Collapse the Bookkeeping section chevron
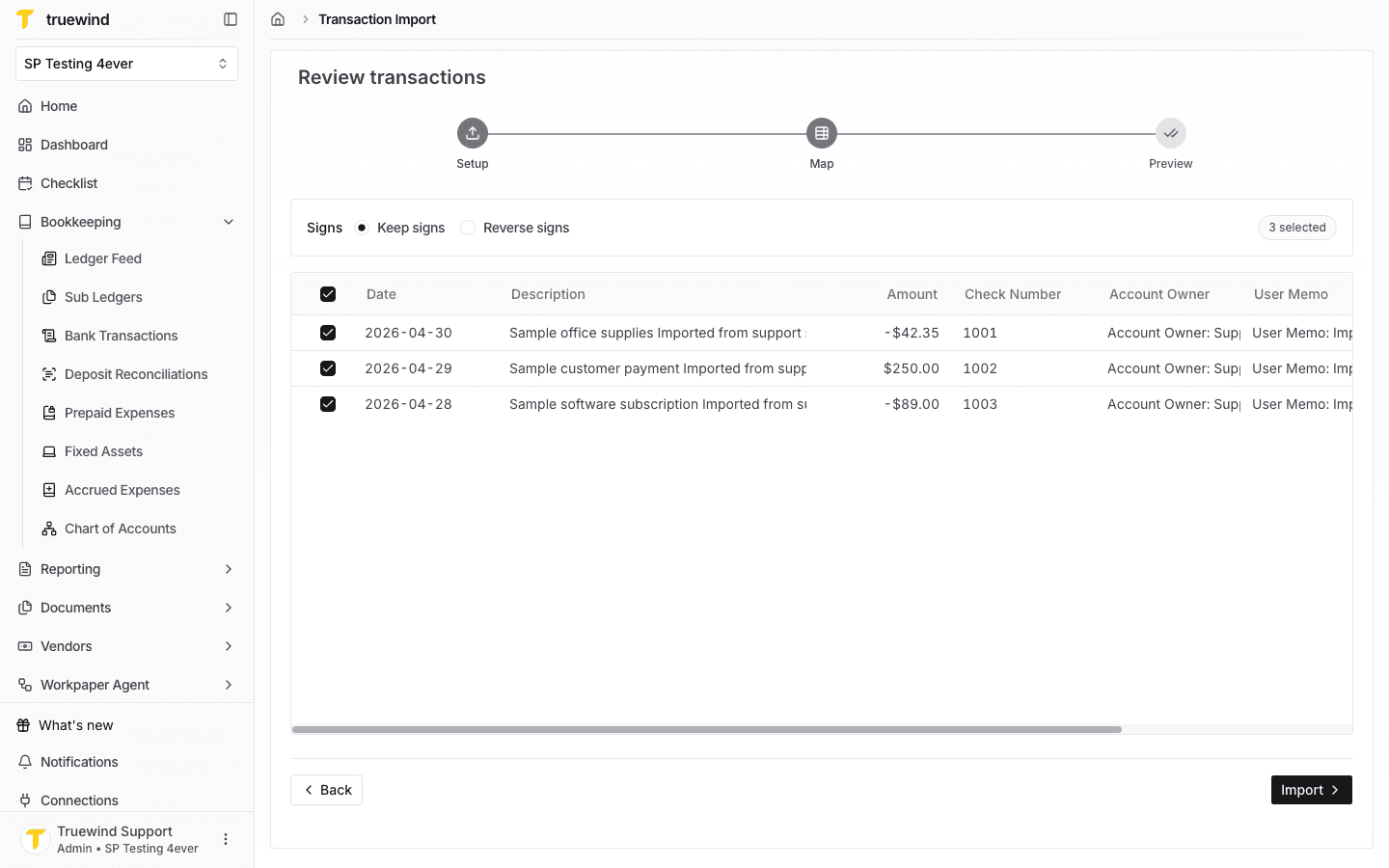This screenshot has width=1389, height=868. coord(229,222)
